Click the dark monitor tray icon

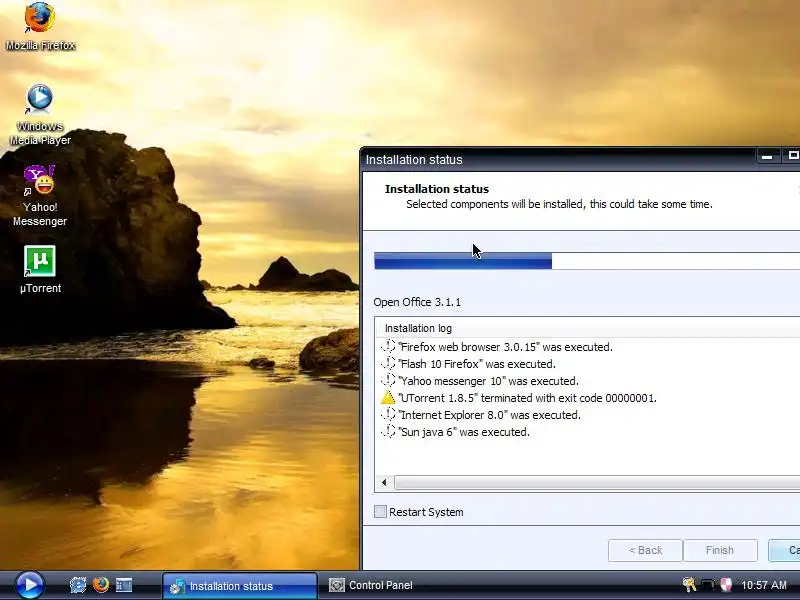tap(708, 585)
